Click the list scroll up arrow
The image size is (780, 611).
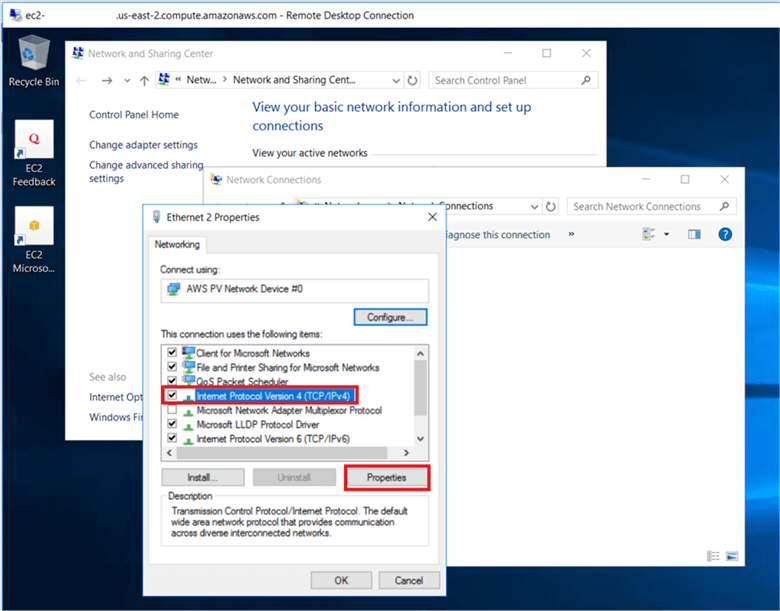coord(420,353)
